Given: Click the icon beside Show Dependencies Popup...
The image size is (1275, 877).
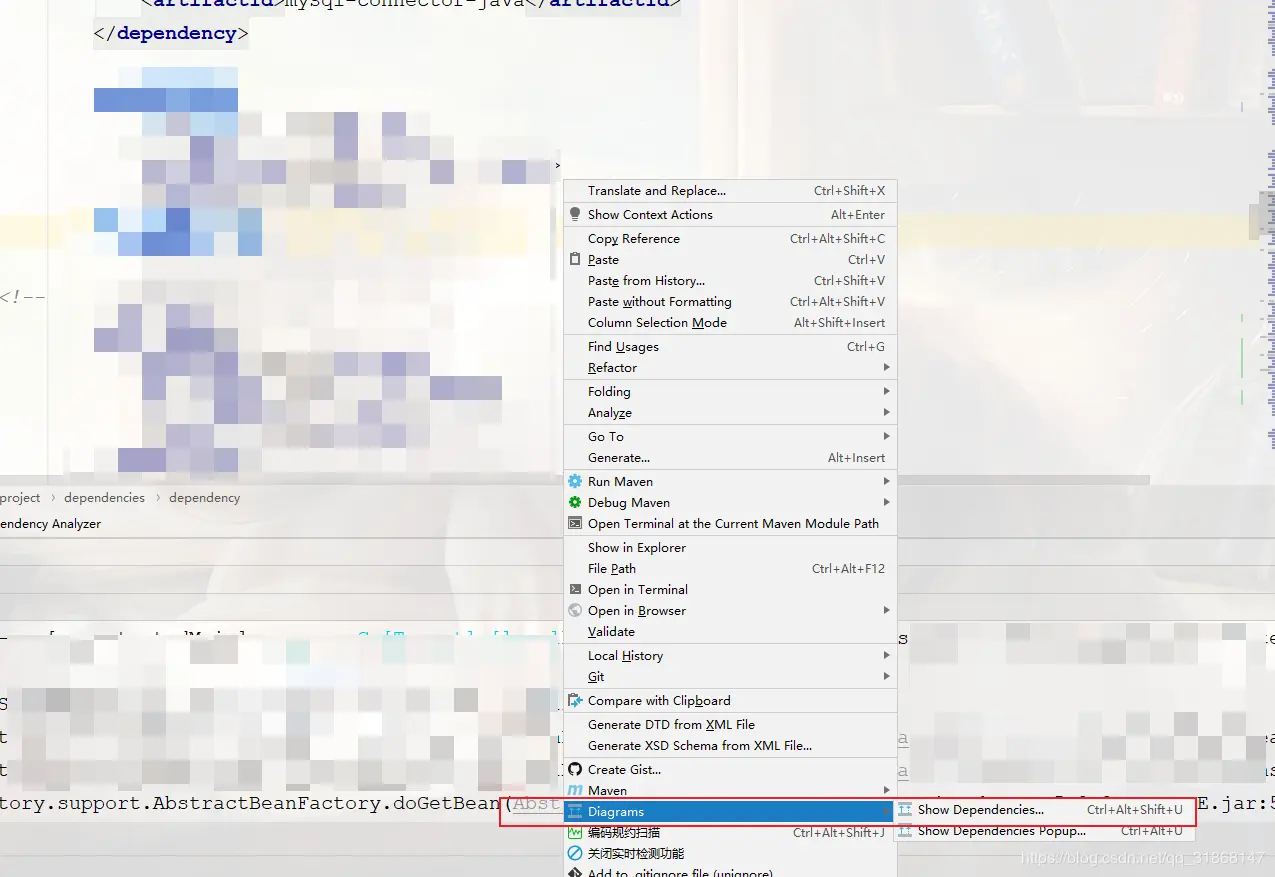Looking at the screenshot, I should click(x=905, y=831).
